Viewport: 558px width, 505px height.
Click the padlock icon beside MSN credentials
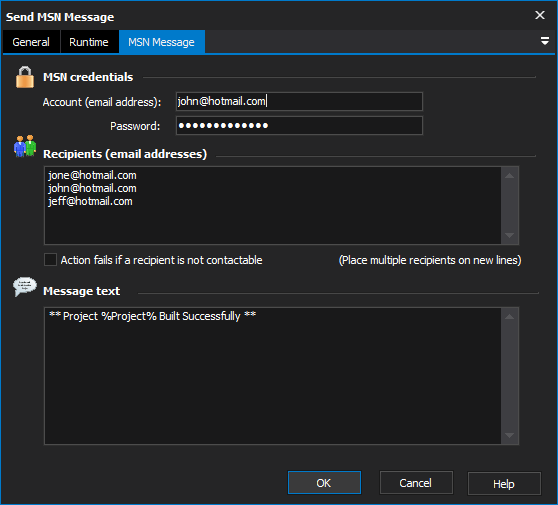tap(25, 77)
